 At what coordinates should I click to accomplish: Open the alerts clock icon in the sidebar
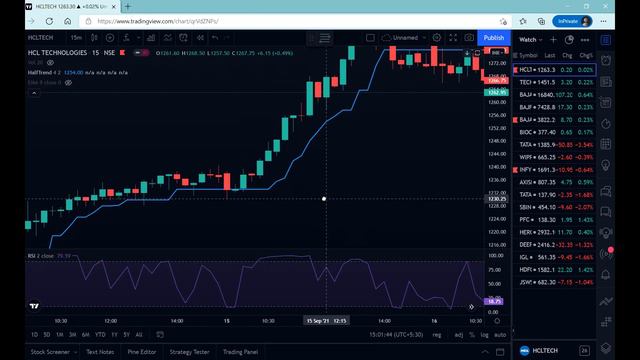pos(606,60)
